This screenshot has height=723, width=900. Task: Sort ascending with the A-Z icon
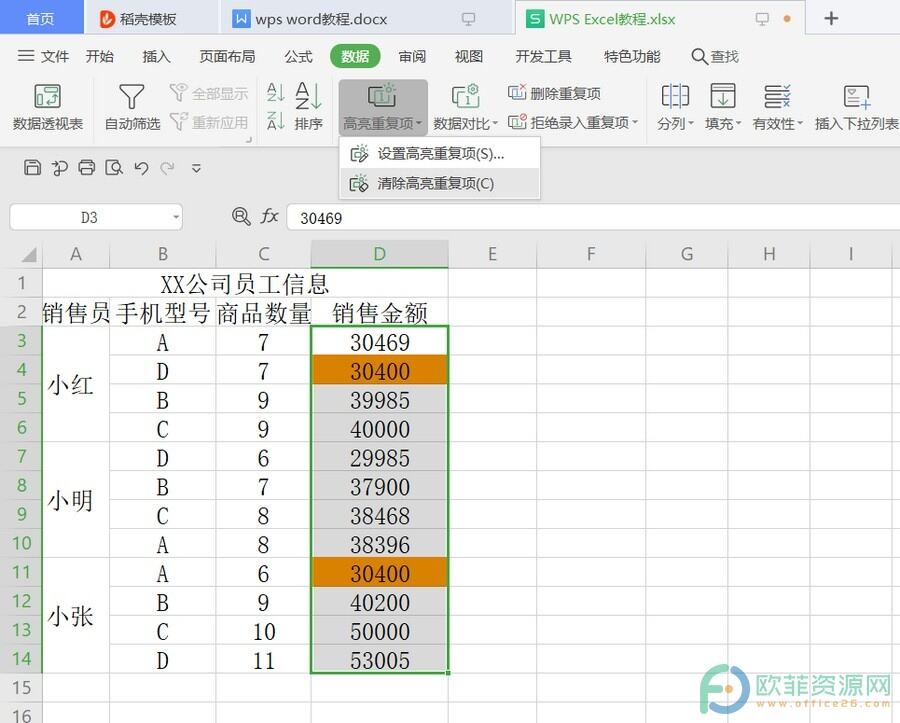(276, 92)
